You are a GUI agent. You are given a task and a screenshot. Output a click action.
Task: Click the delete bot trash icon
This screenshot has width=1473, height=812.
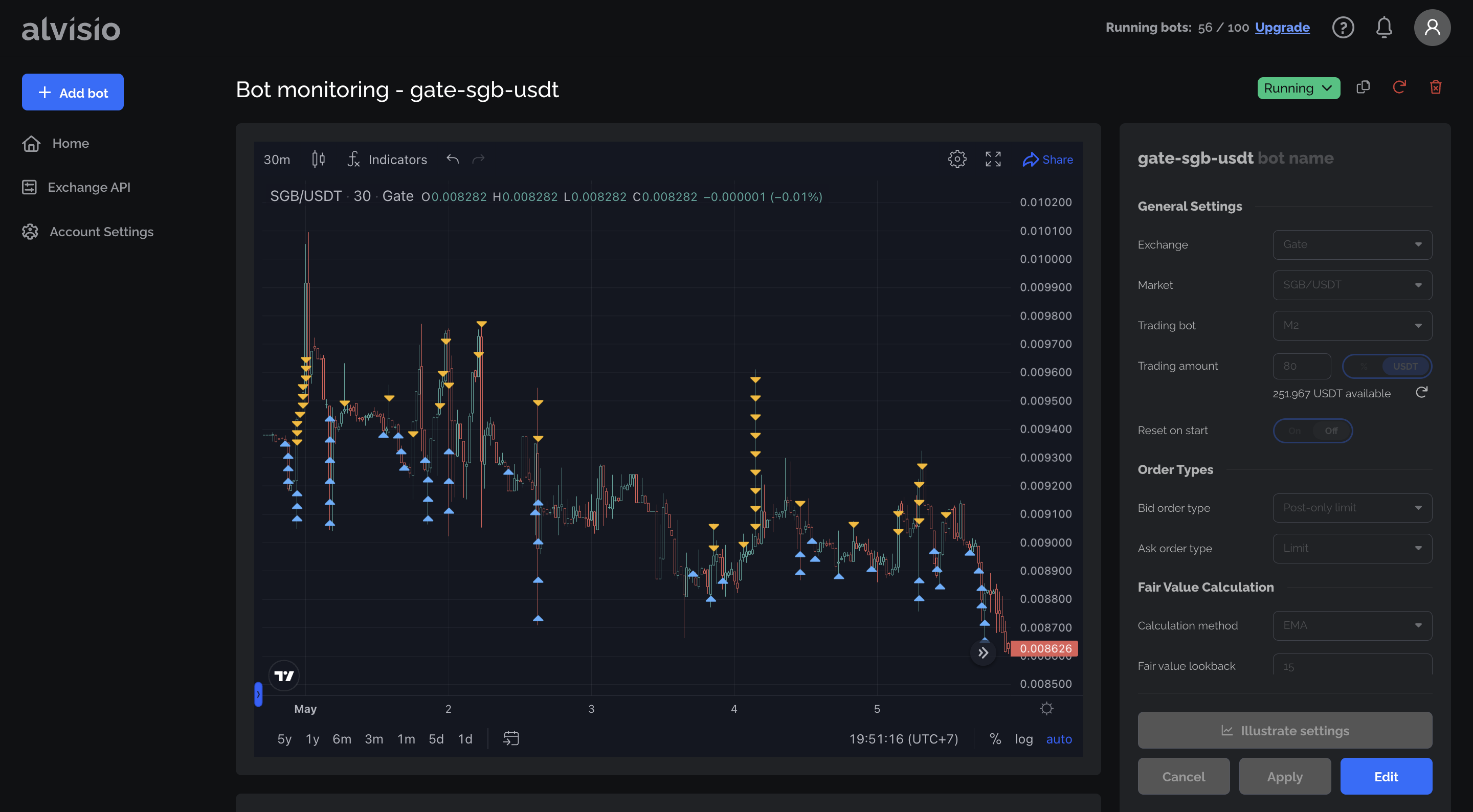coord(1435,87)
